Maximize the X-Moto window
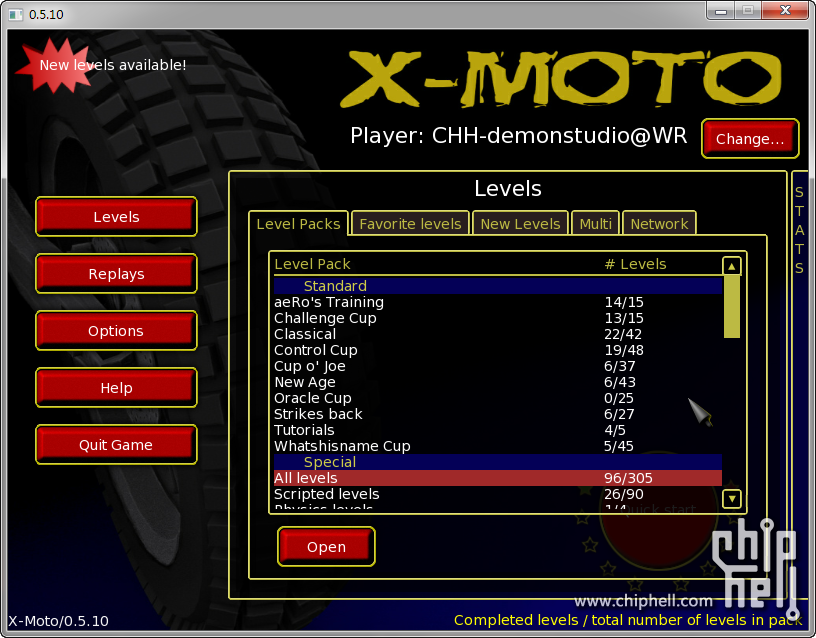 [x=748, y=10]
